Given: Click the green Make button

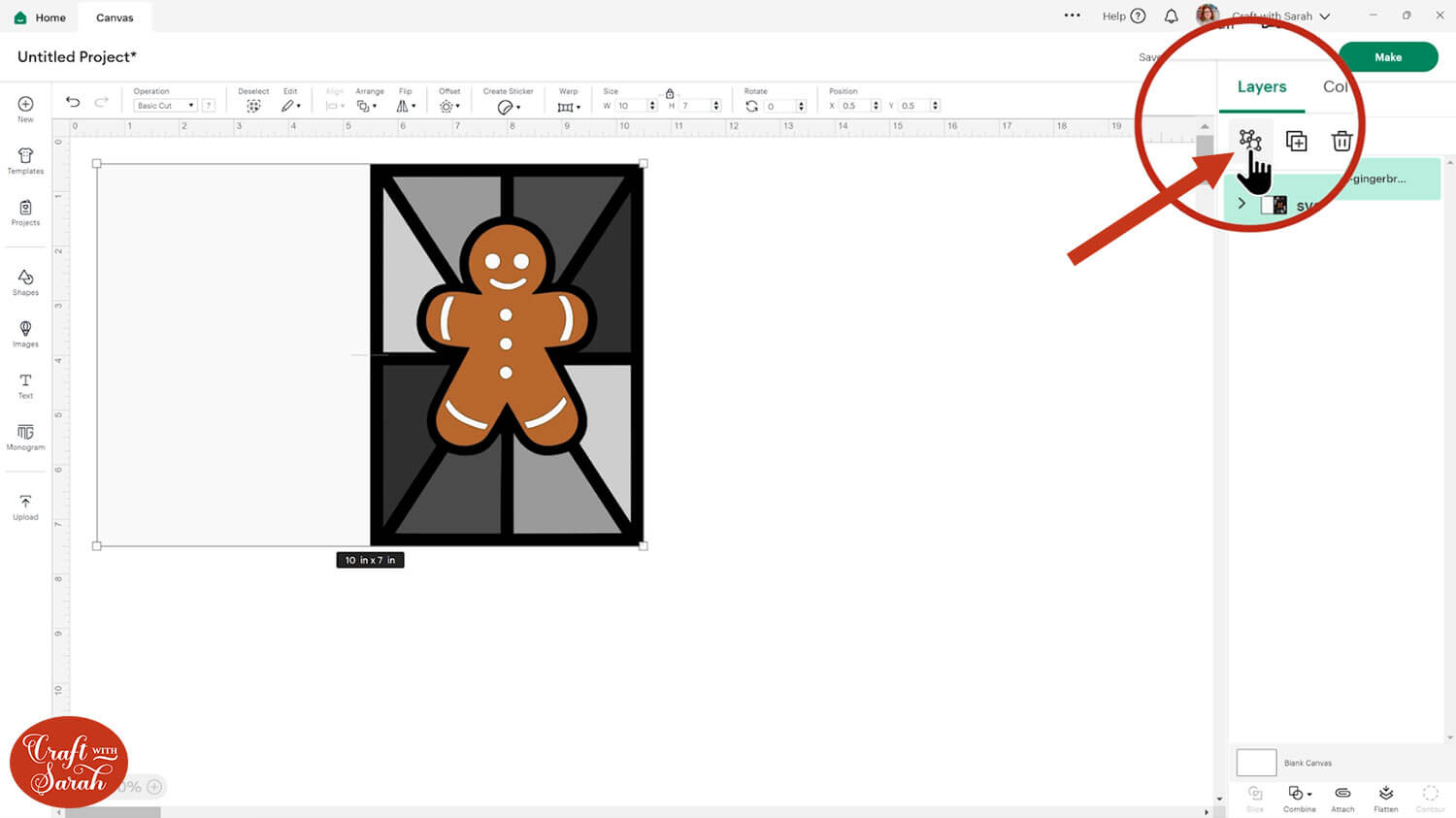Looking at the screenshot, I should tap(1388, 57).
